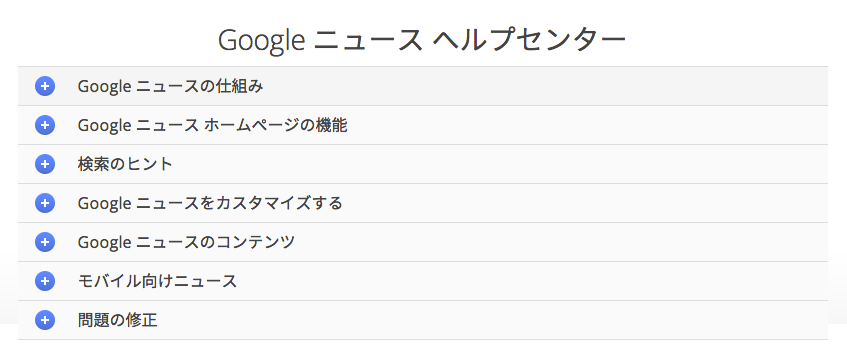Click the plus icon beside 問題の修正
The image size is (847, 361).
tap(45, 320)
